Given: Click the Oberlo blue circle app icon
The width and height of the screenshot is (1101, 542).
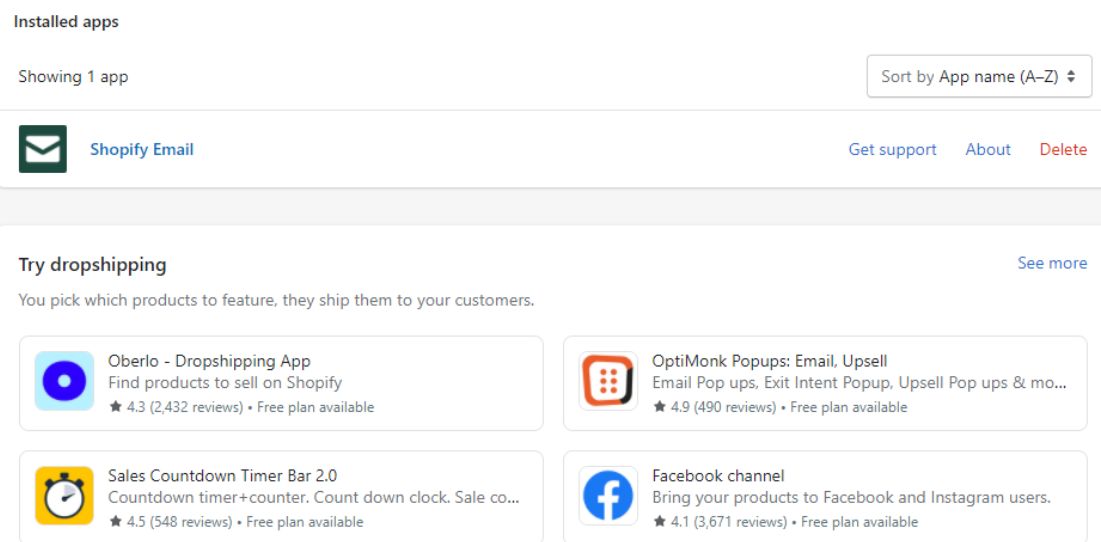Looking at the screenshot, I should point(64,381).
